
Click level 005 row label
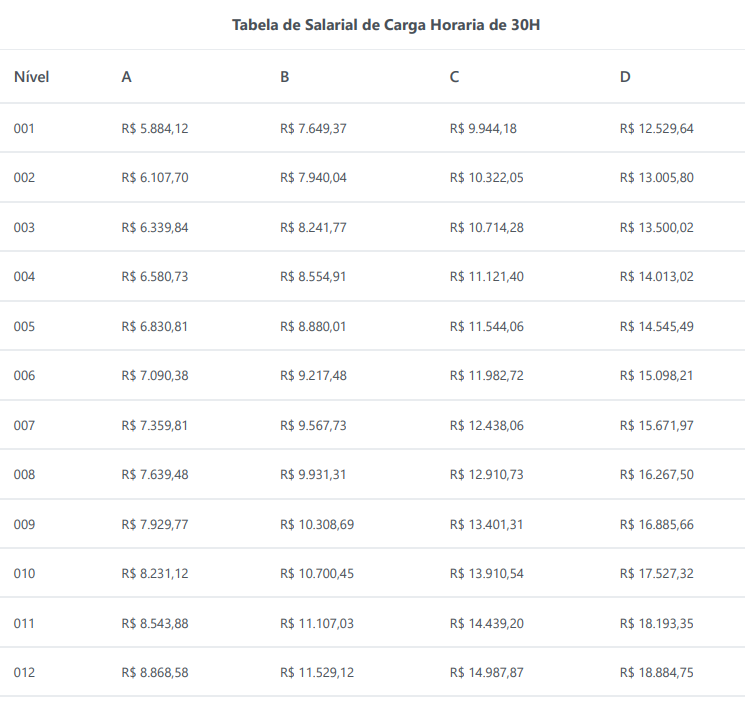[24, 326]
